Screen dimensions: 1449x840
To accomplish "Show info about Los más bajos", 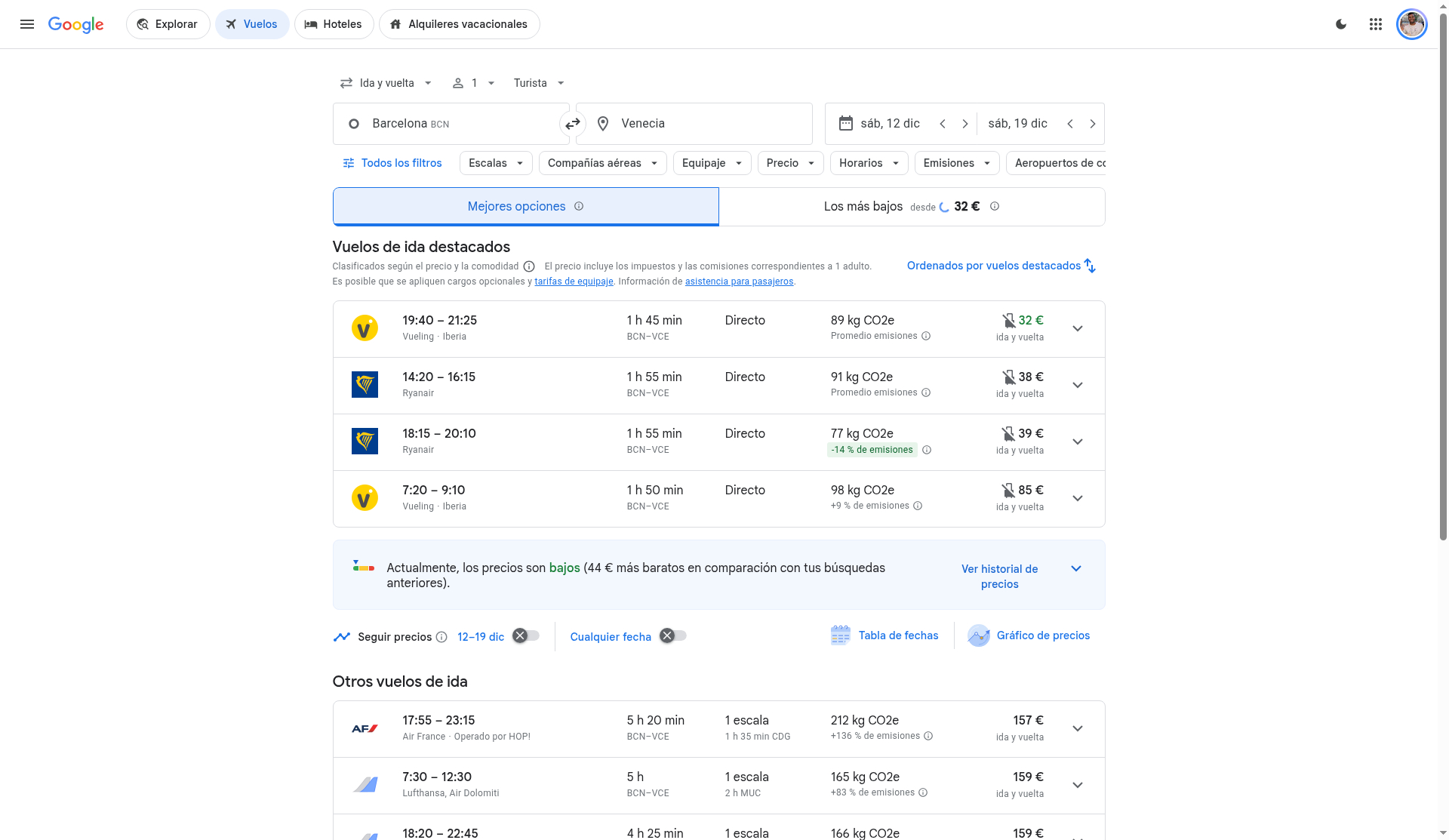I will click(995, 206).
